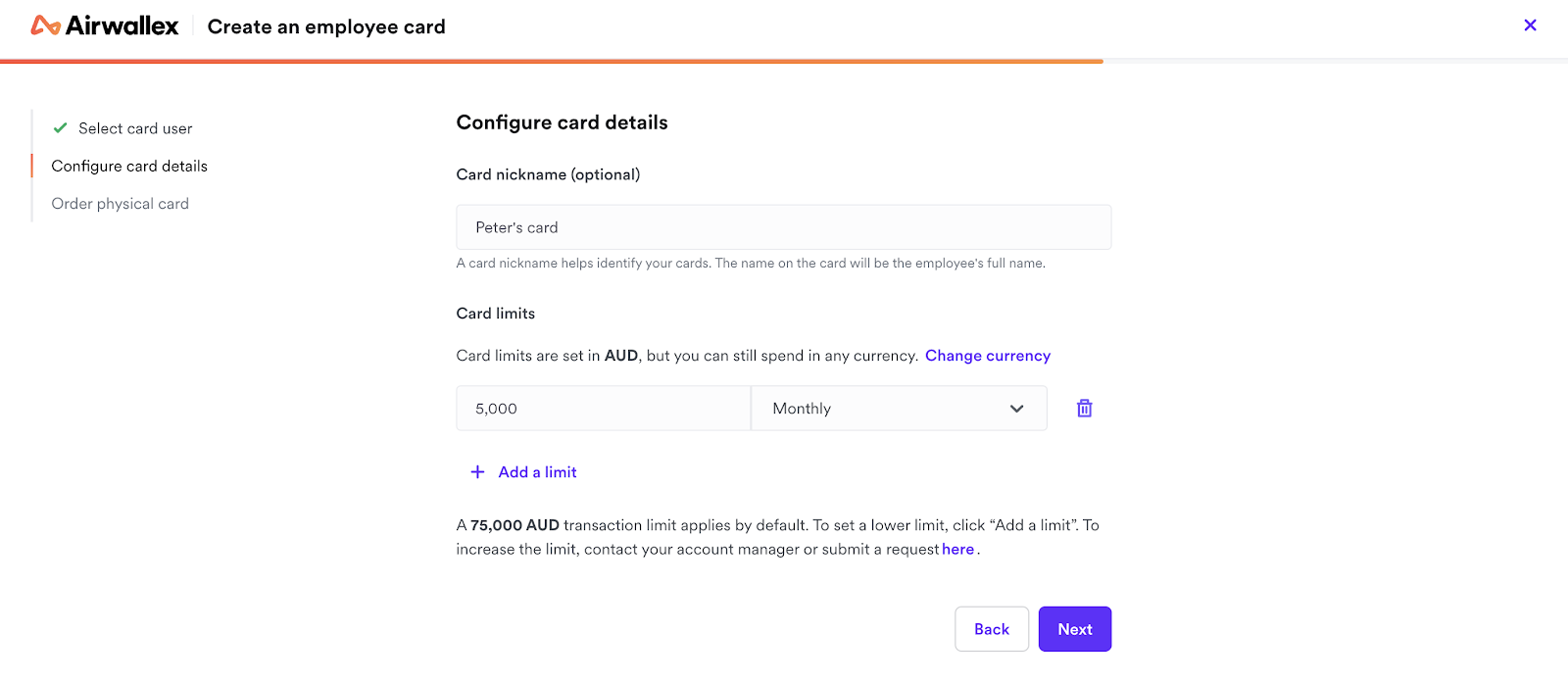
Task: Open the Monthly limit period selector
Action: tap(899, 409)
